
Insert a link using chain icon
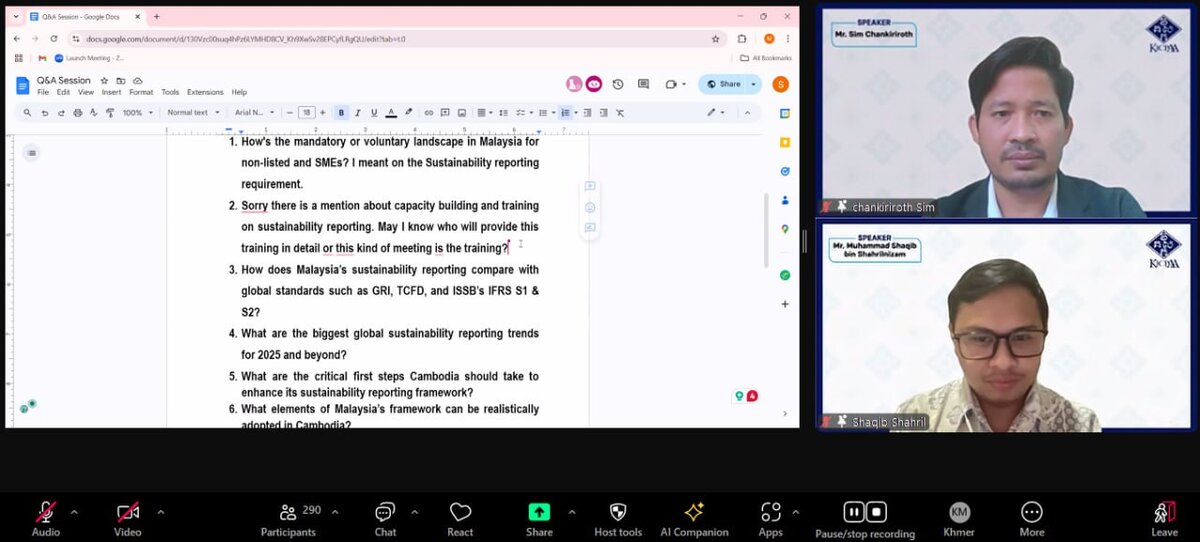[x=429, y=113]
